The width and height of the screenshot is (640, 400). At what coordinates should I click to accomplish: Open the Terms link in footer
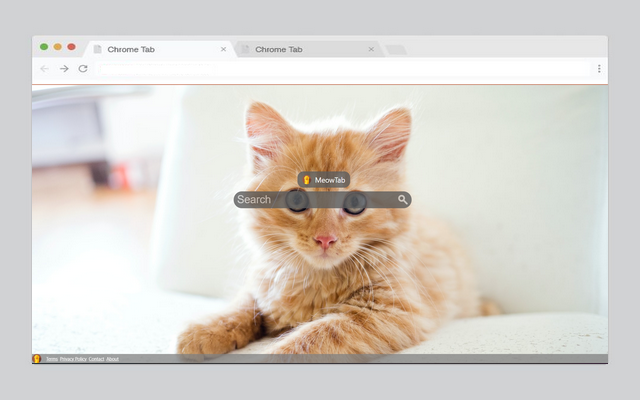[x=52, y=359]
